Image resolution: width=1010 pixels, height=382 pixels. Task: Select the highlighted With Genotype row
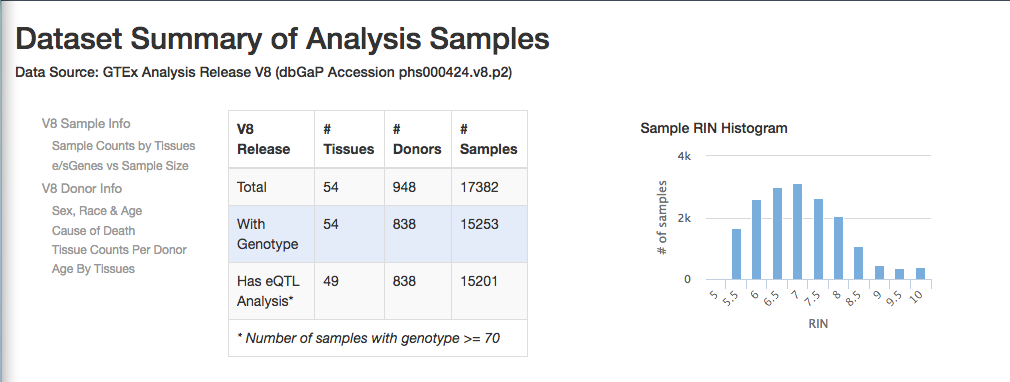(x=377, y=234)
